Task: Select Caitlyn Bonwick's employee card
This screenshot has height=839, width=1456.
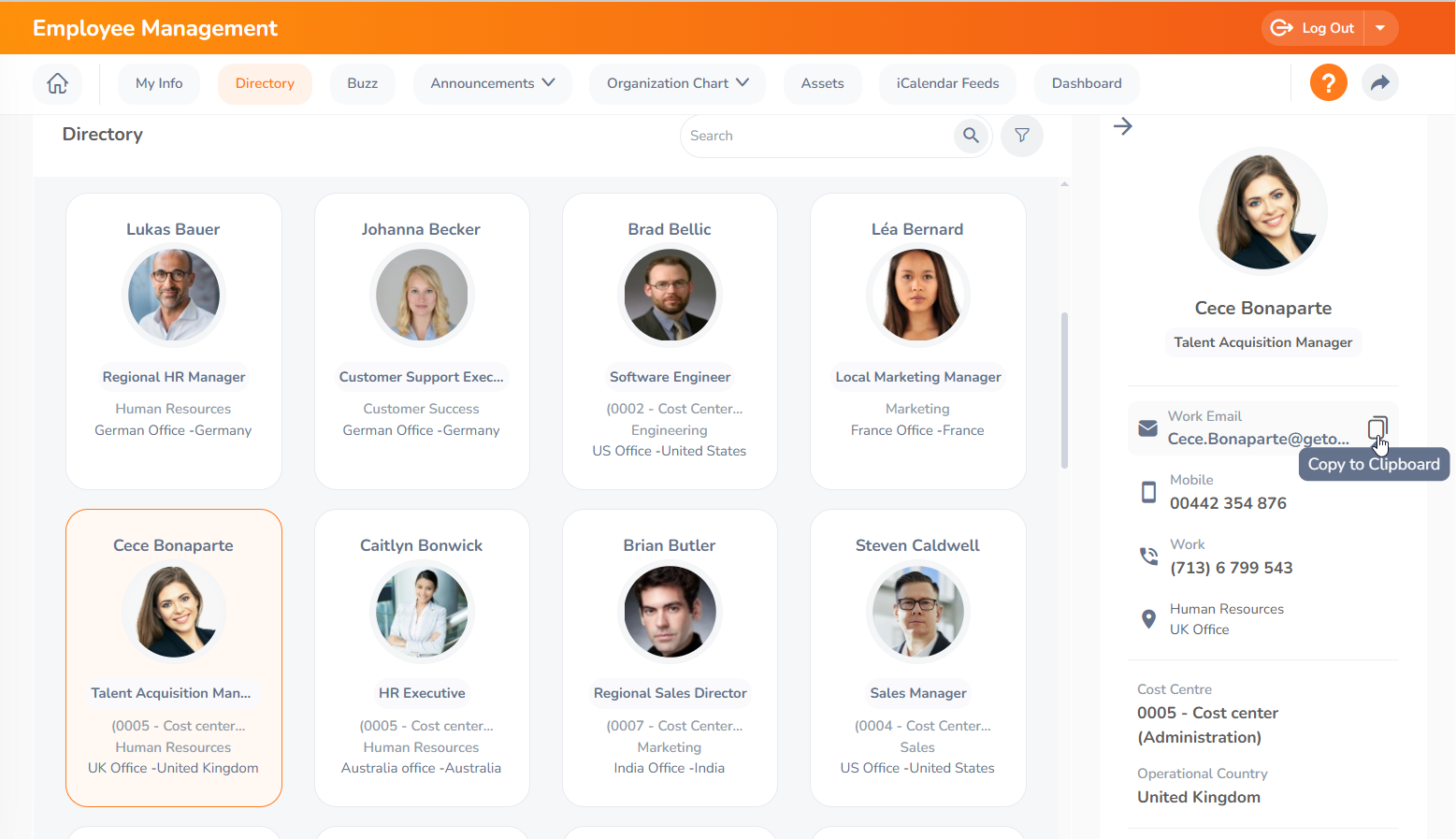Action: (x=422, y=658)
